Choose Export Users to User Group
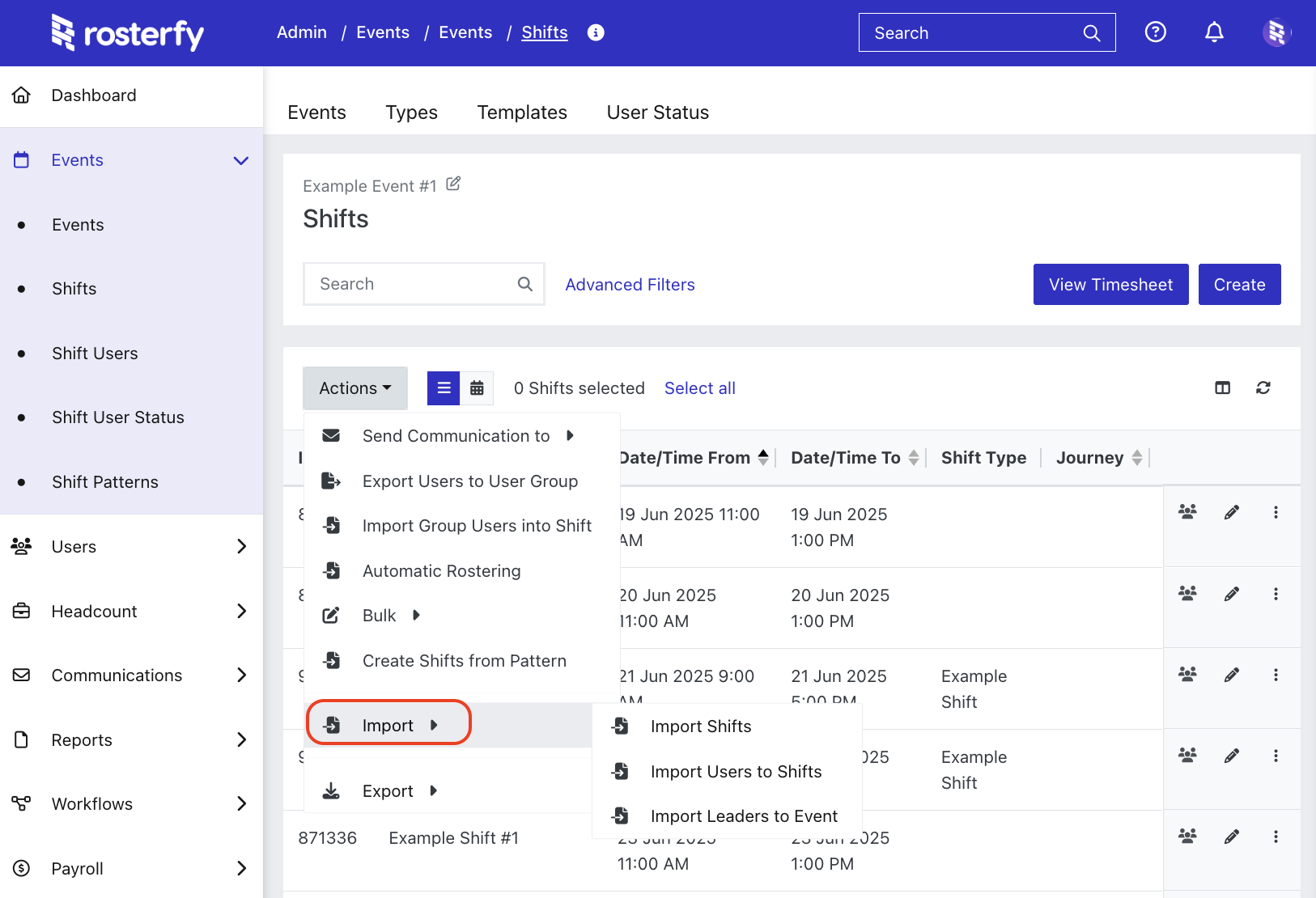 [461, 481]
